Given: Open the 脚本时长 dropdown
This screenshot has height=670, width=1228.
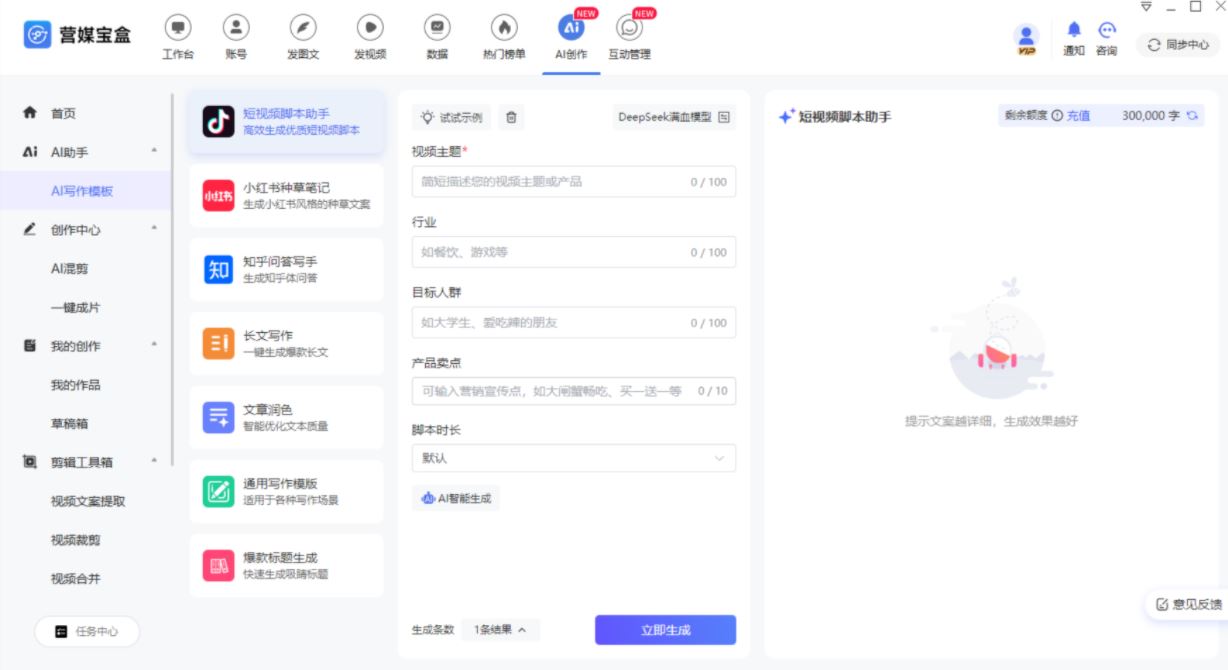Looking at the screenshot, I should click(573, 458).
